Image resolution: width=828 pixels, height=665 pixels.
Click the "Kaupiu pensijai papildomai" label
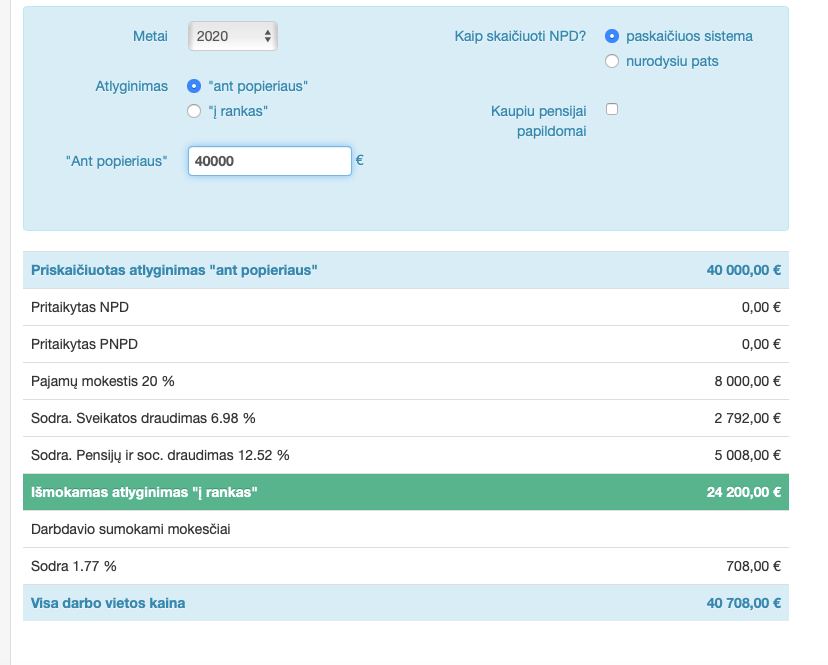539,121
